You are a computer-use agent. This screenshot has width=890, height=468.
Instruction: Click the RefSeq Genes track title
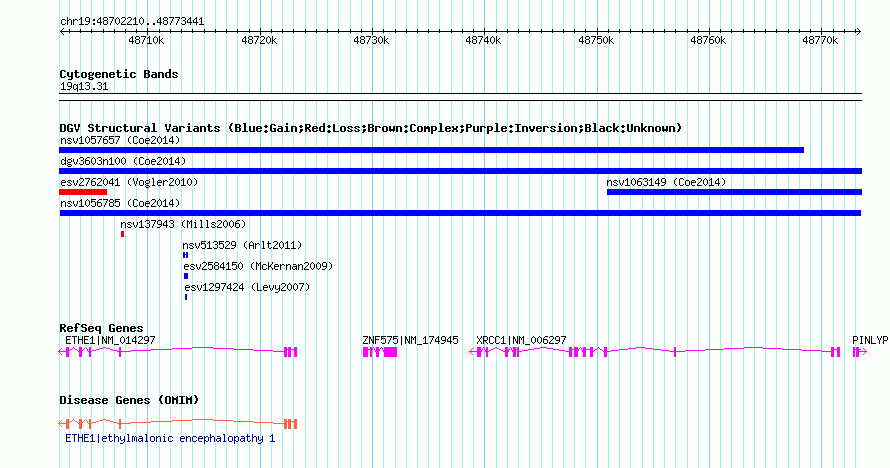(101, 328)
